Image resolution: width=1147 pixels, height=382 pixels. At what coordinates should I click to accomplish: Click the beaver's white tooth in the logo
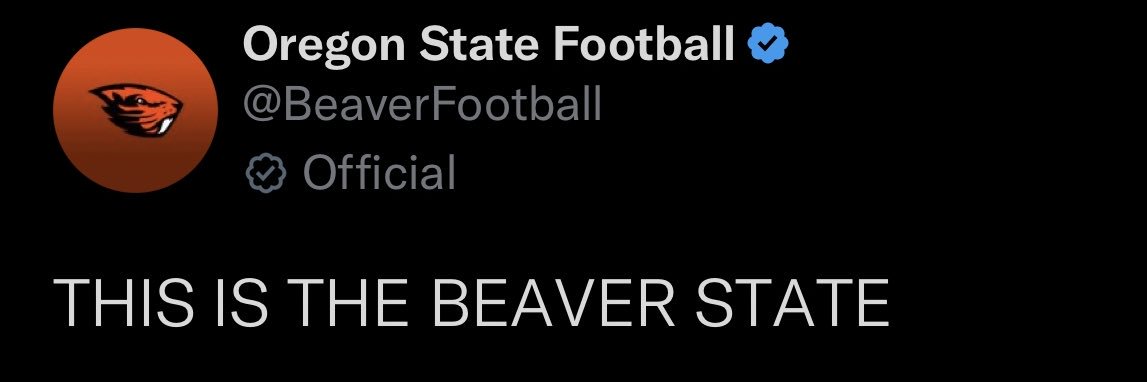pos(166,126)
